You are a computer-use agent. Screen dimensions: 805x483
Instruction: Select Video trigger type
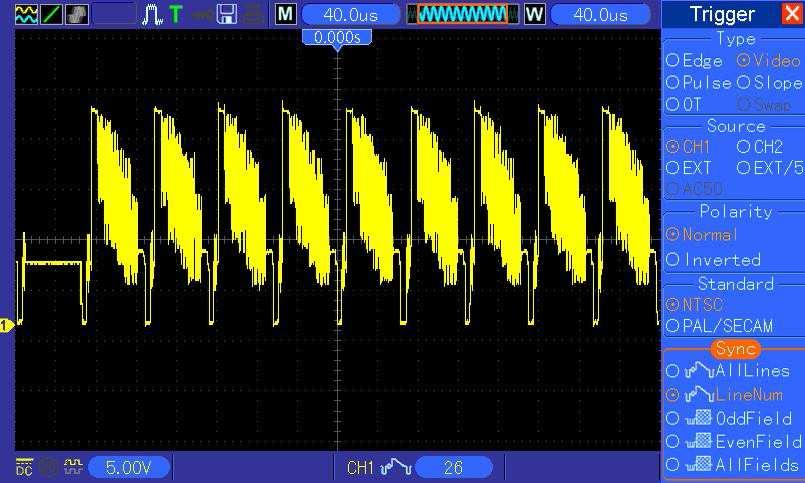tap(769, 61)
